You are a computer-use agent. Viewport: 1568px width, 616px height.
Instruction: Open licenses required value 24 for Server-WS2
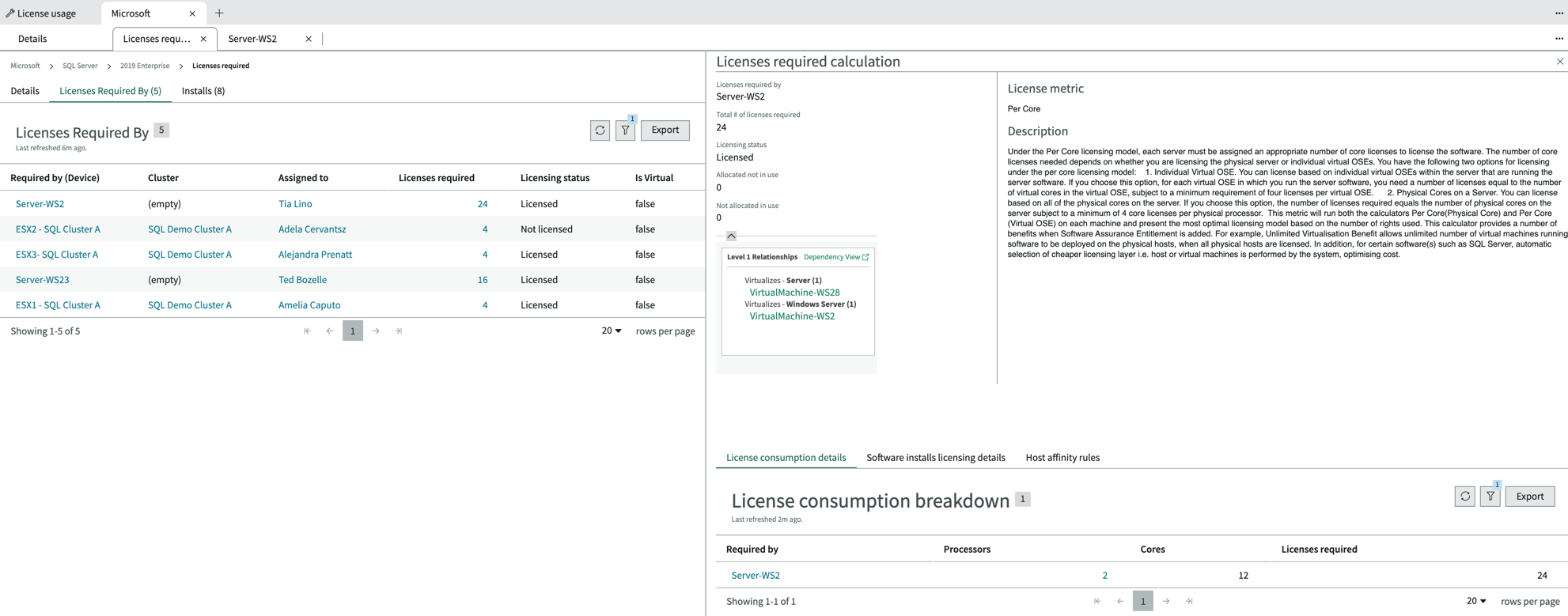tap(482, 204)
